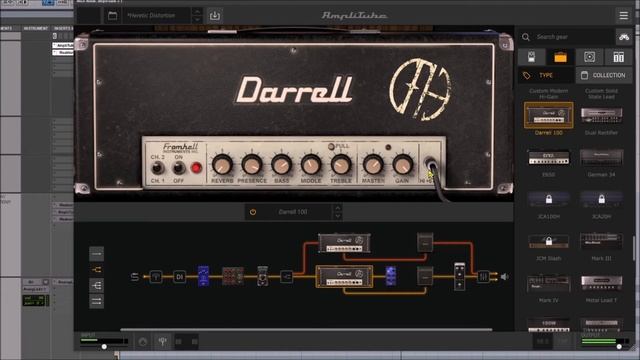
Task: Click the GAIN knob
Action: point(402,165)
